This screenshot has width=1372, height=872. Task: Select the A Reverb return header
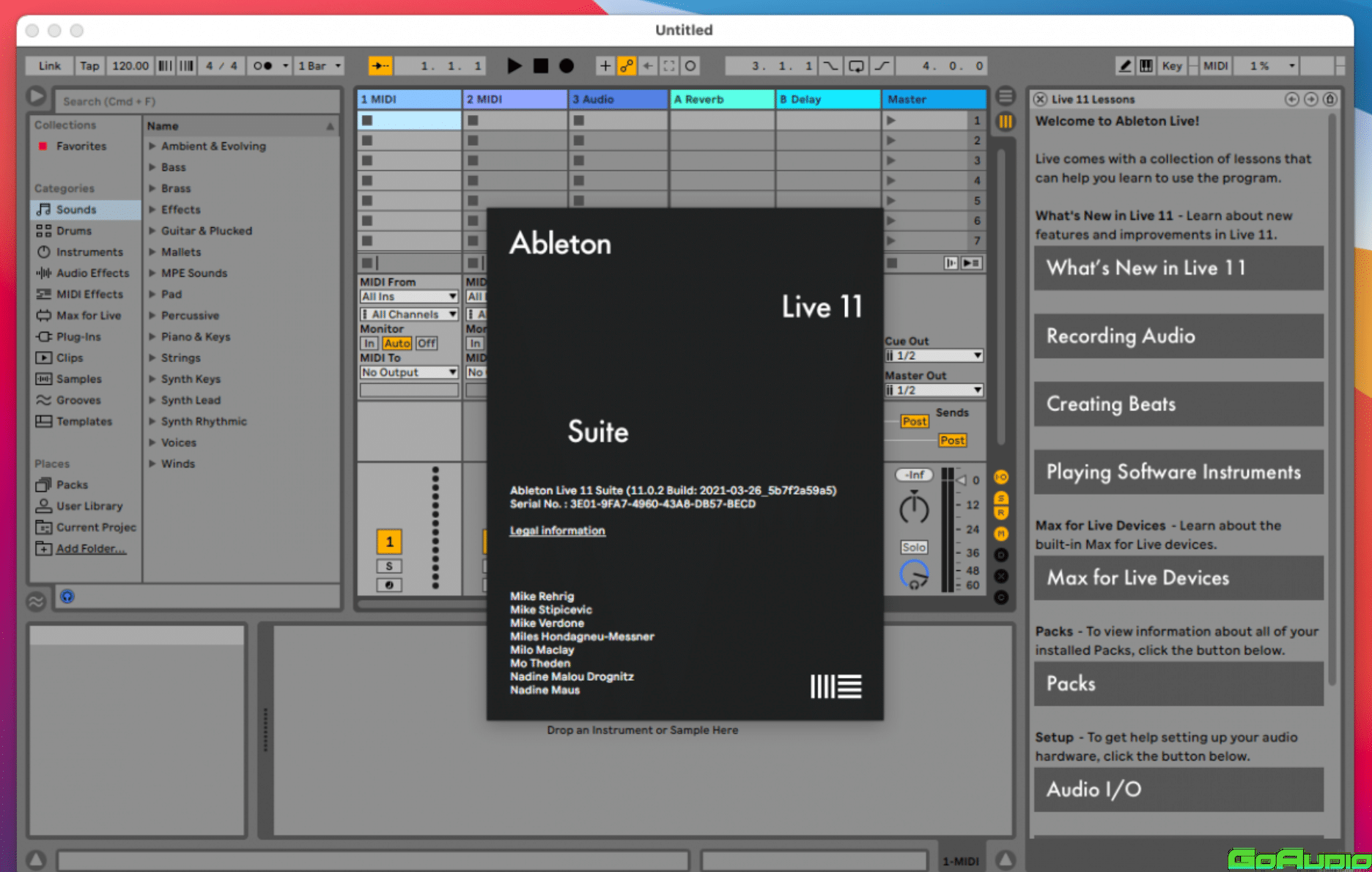pyautogui.click(x=723, y=100)
